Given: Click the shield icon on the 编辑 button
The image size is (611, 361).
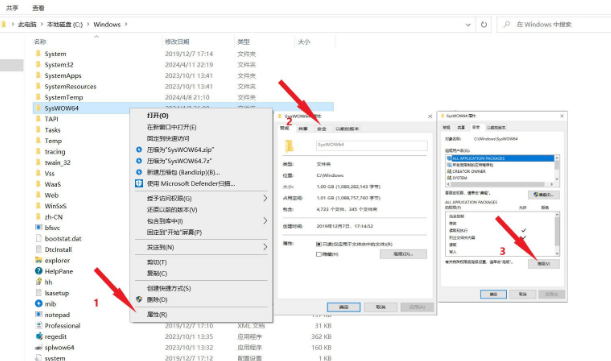Looking at the screenshot, I should tap(536, 195).
